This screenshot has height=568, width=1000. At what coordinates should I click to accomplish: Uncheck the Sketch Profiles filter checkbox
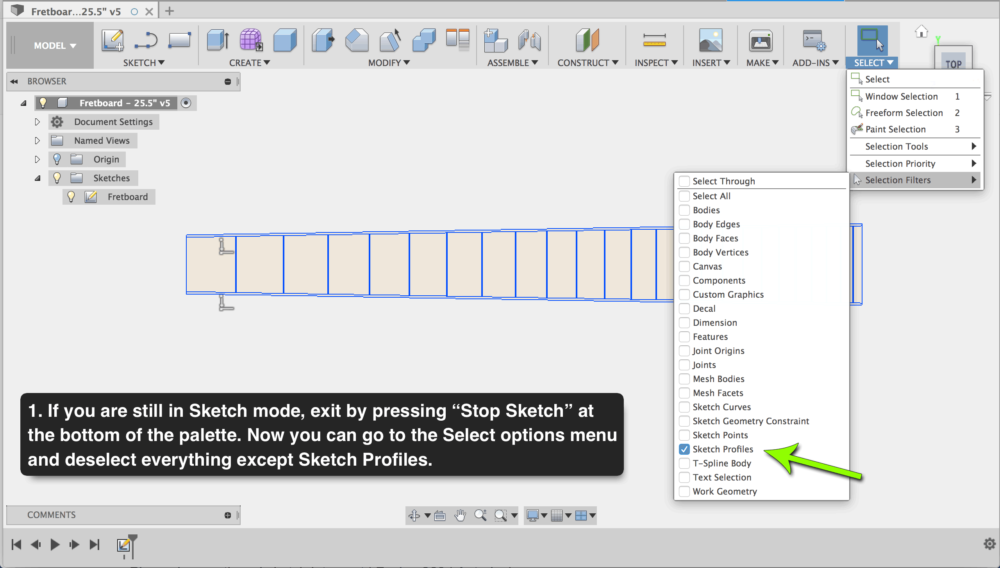(684, 450)
